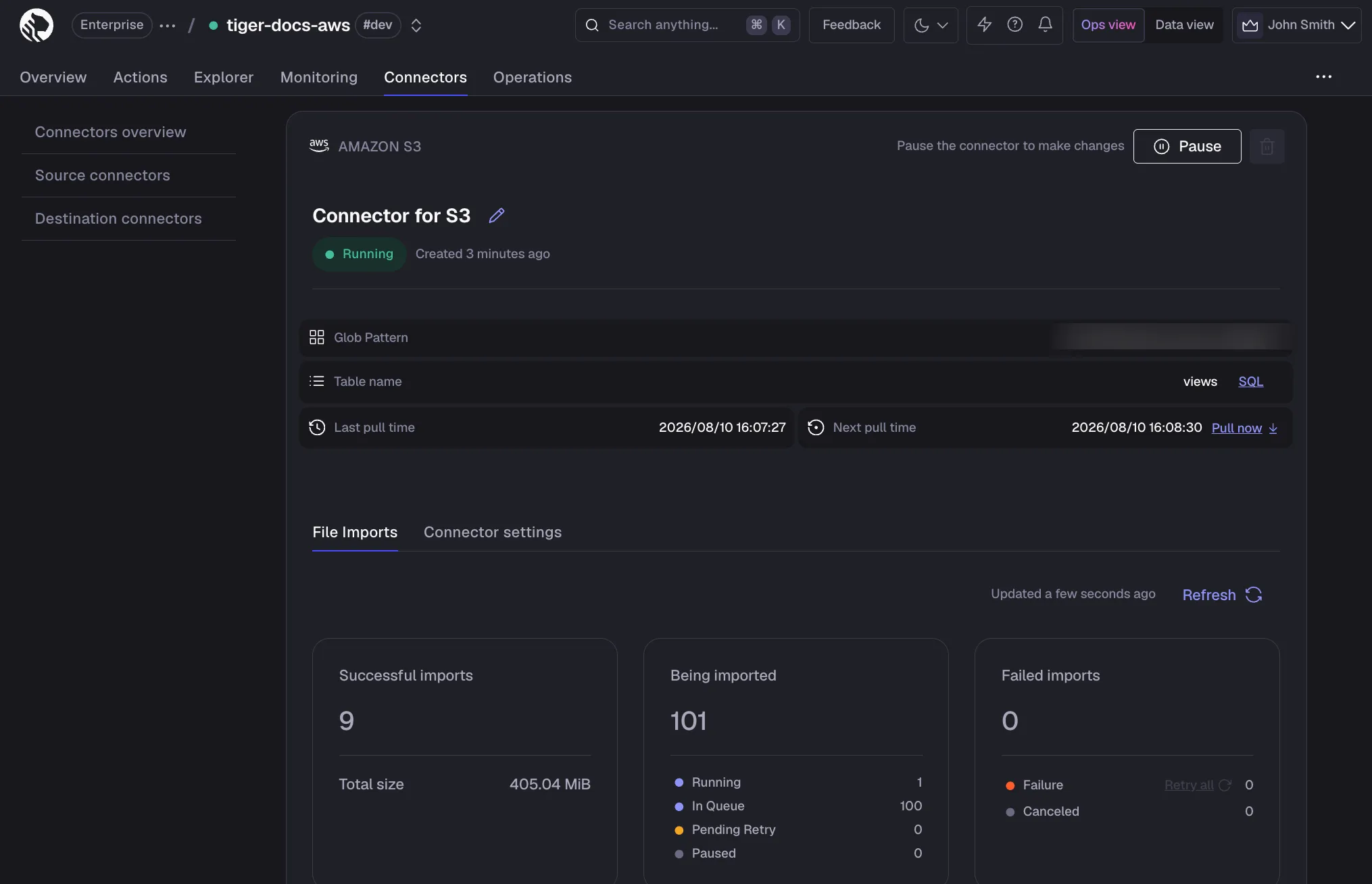Click the Paused row label
This screenshot has width=1372, height=884.
tap(714, 854)
